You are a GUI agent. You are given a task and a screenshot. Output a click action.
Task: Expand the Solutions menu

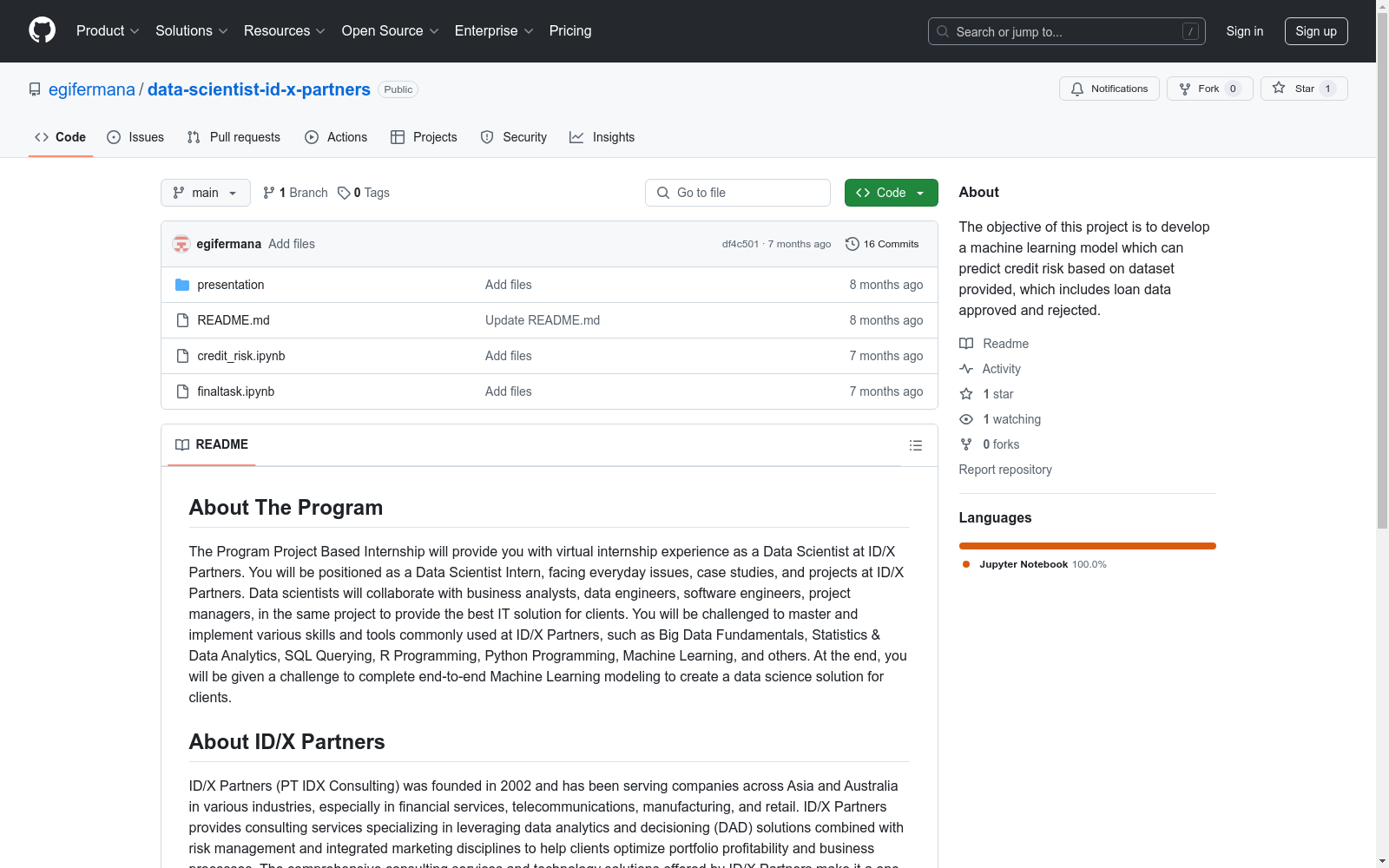pyautogui.click(x=191, y=31)
